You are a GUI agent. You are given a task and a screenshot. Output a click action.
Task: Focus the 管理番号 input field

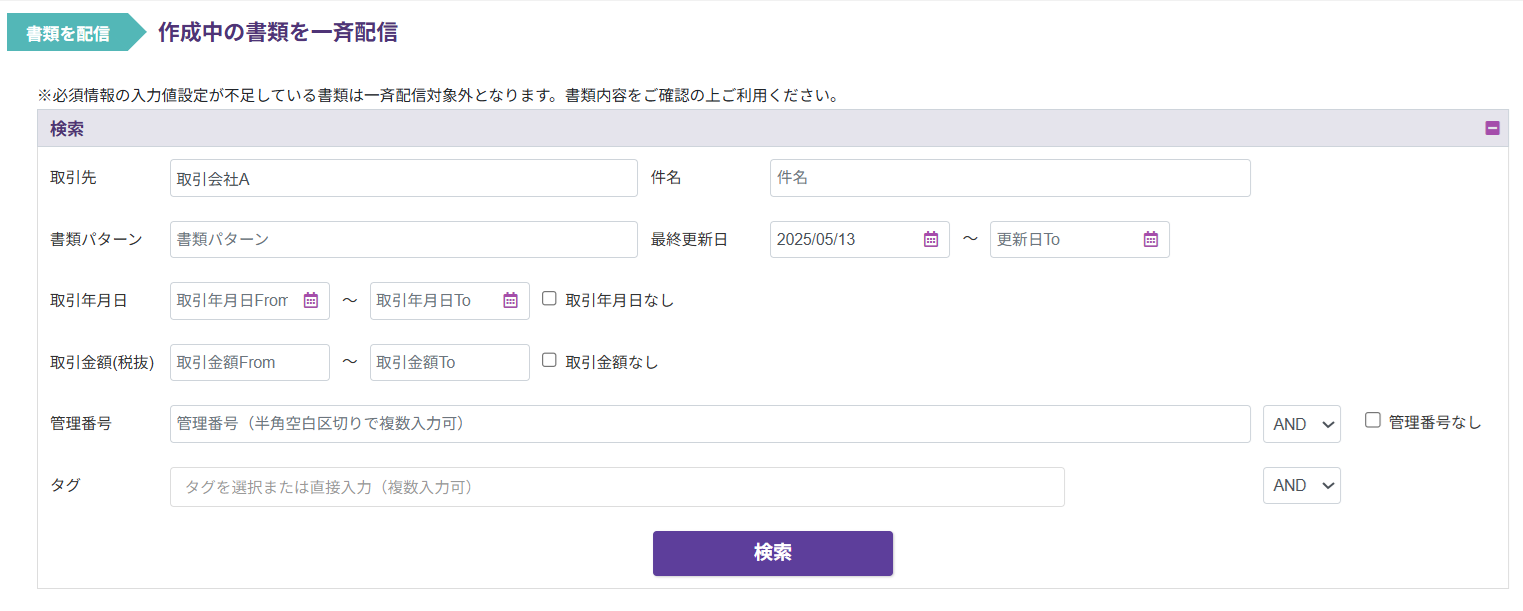[x=709, y=424]
